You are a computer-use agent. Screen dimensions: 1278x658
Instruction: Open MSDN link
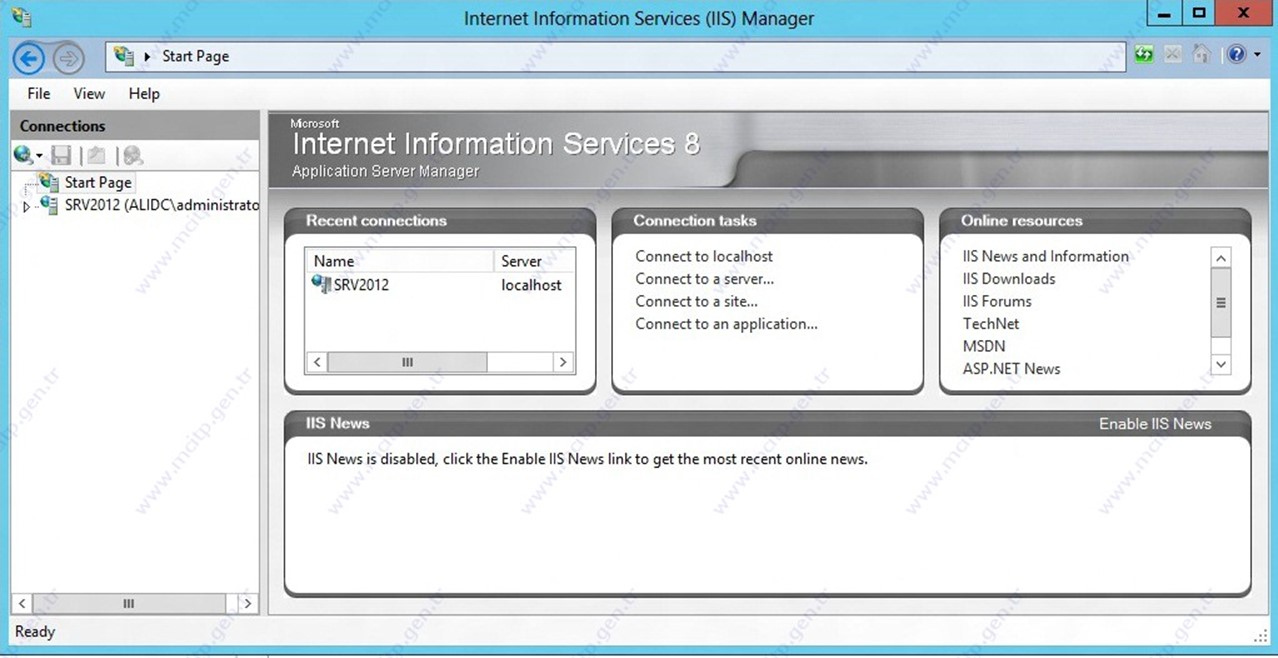(x=984, y=346)
